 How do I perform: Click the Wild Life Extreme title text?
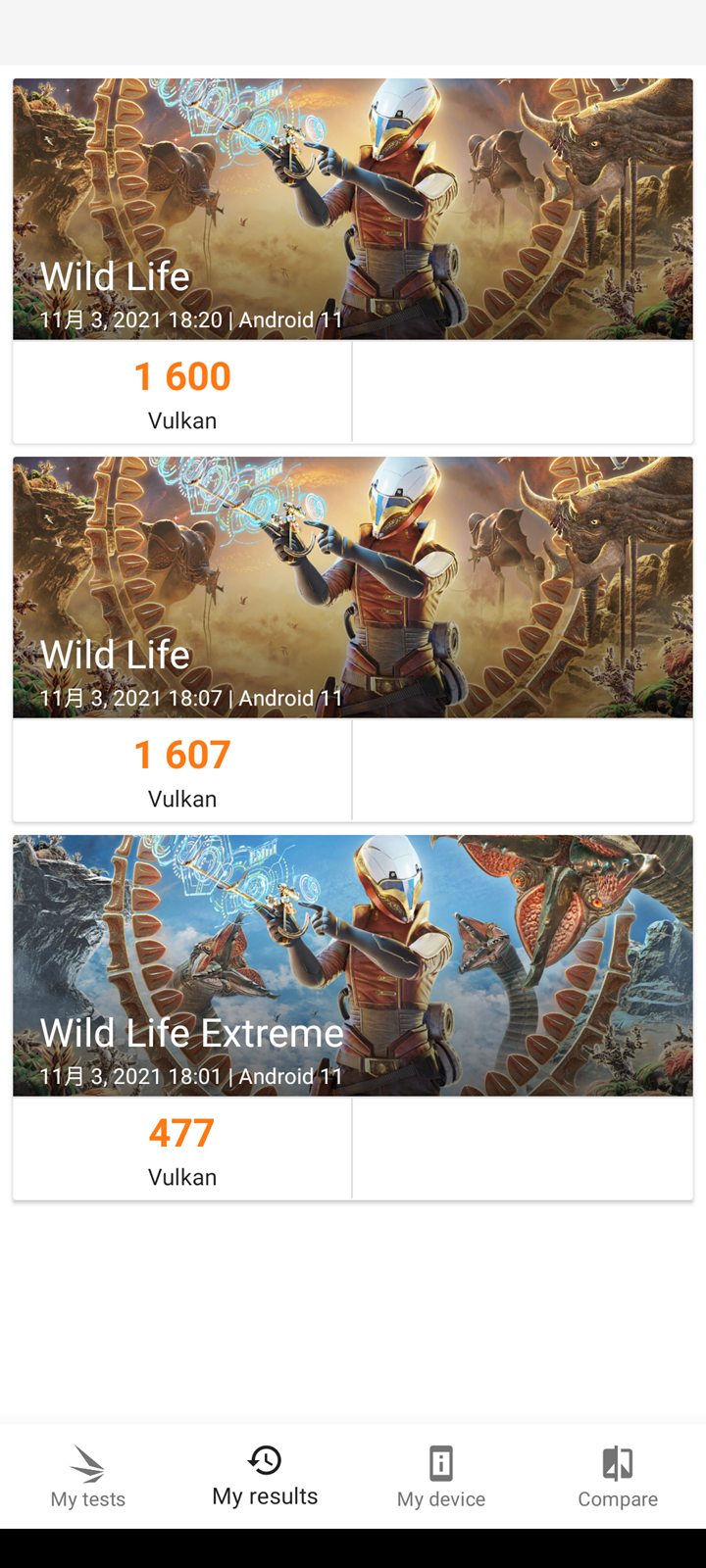(191, 1034)
